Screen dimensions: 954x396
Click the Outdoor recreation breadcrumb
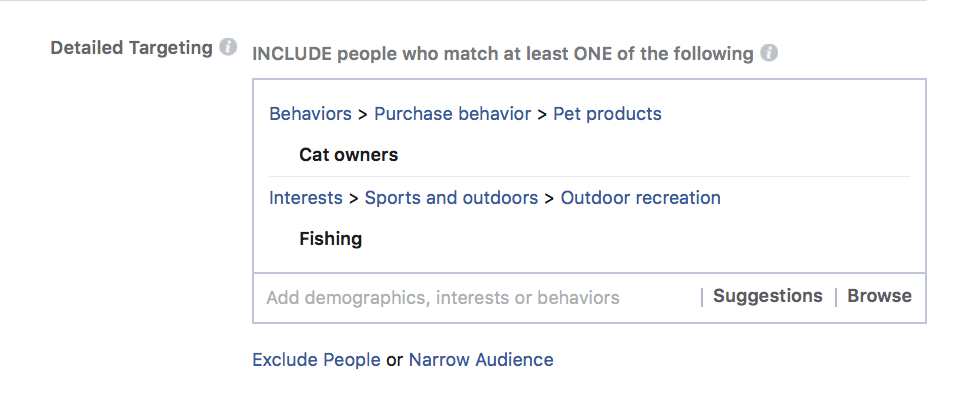coord(641,198)
